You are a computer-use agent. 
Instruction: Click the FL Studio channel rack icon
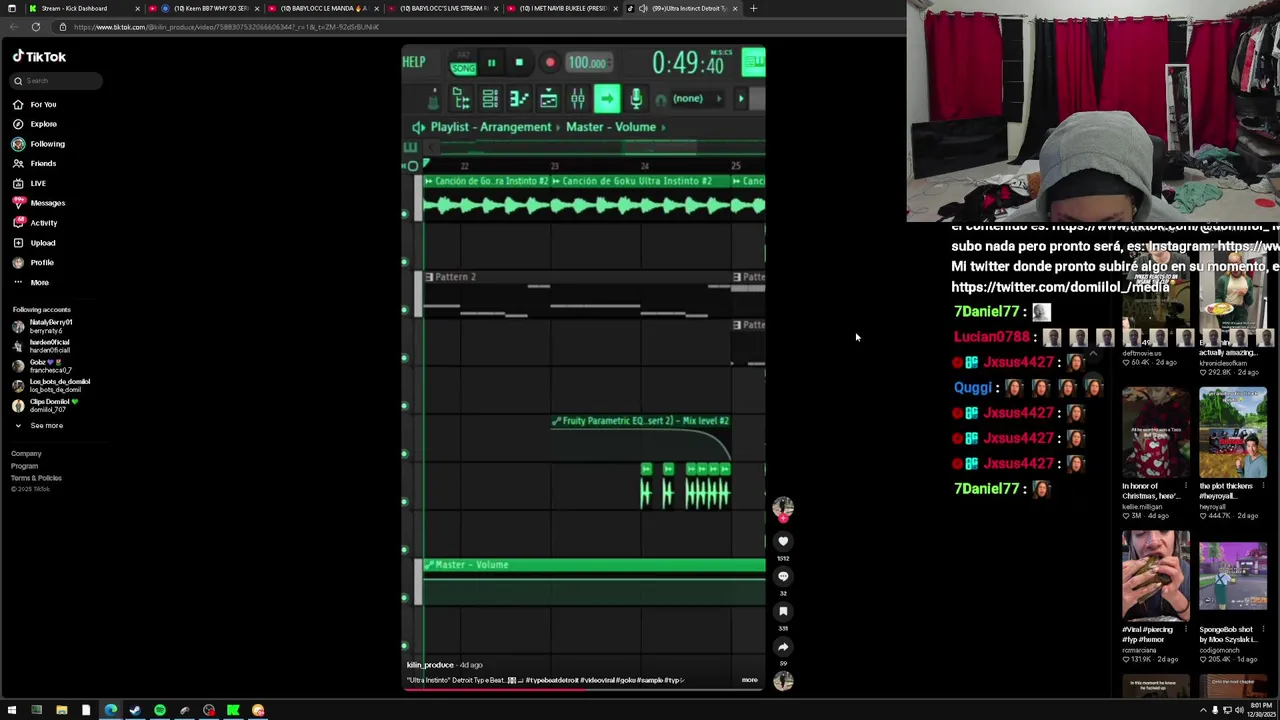click(490, 98)
